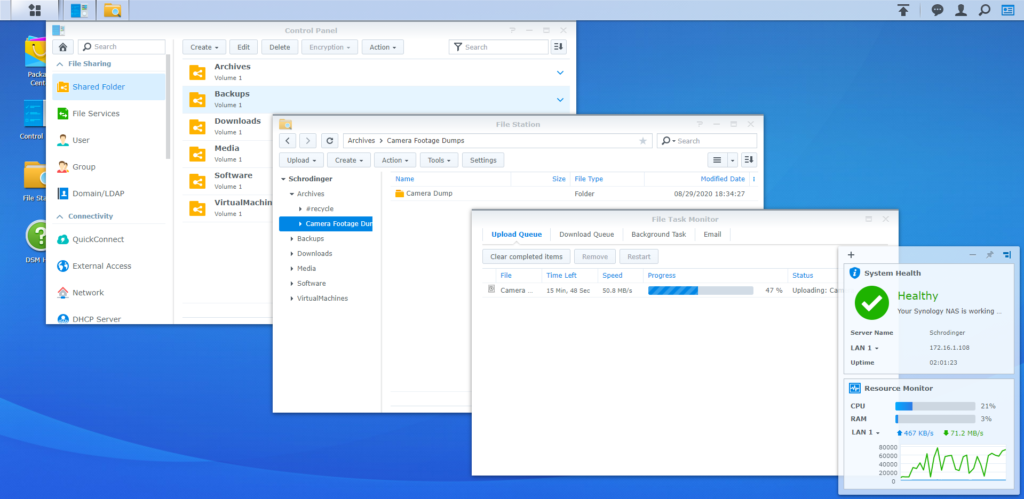Open the upload queue taskbar icon
Screen dimensions: 1024x499
point(903,10)
